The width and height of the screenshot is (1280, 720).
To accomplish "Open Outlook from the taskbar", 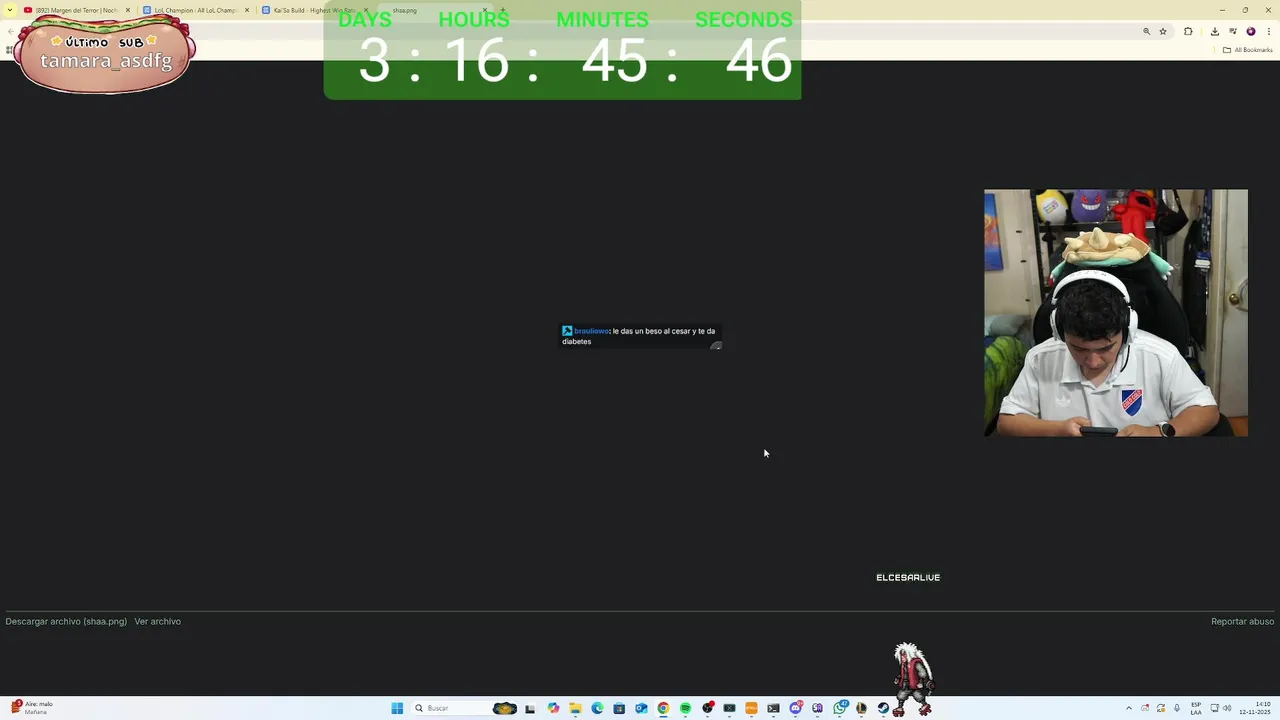I will coord(641,708).
